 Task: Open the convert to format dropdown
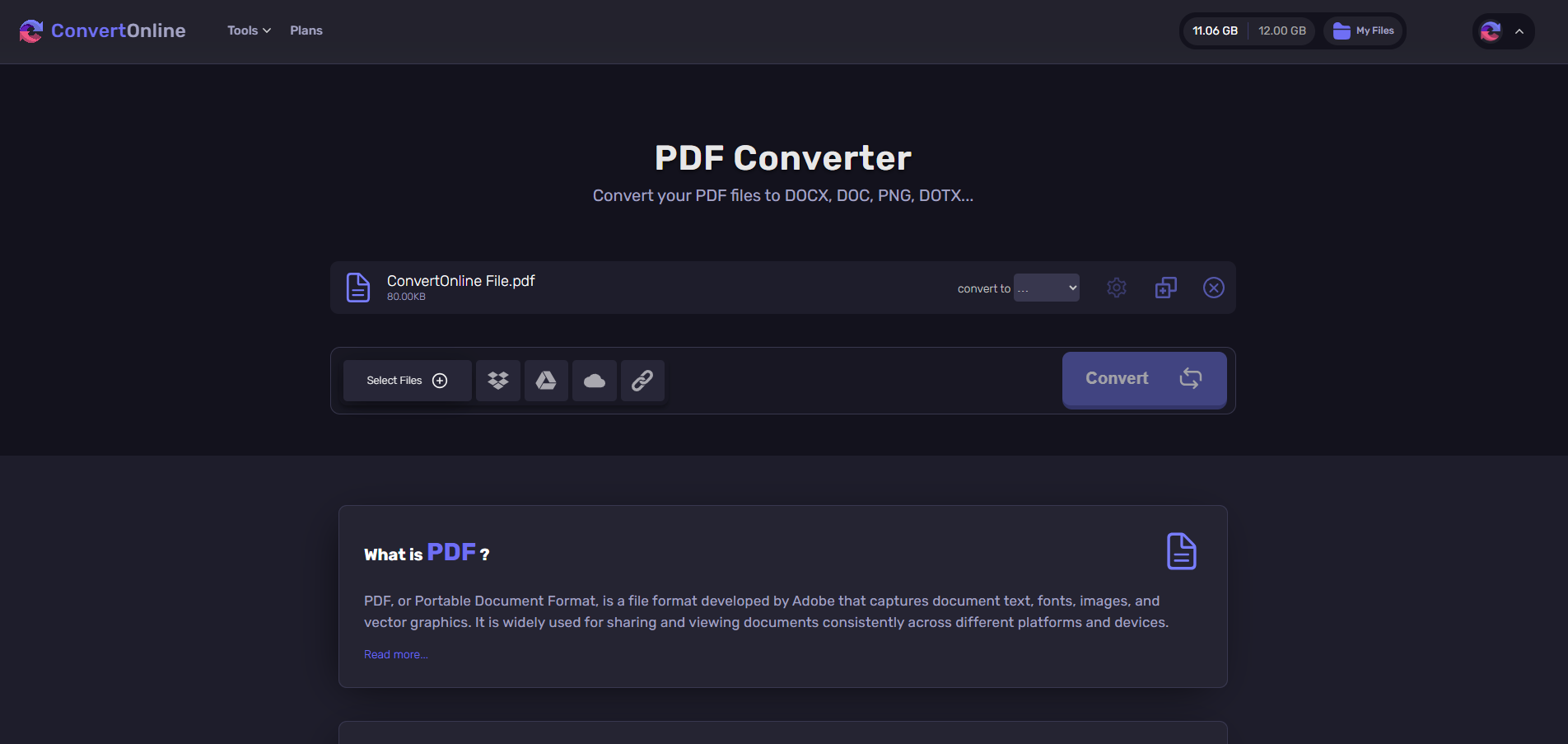click(1046, 288)
